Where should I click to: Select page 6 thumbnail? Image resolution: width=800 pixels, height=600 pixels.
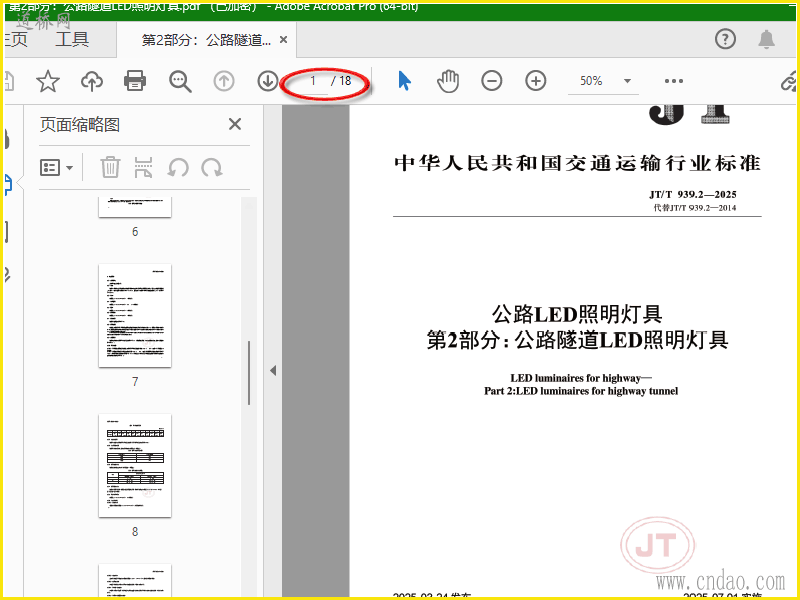pos(135,207)
